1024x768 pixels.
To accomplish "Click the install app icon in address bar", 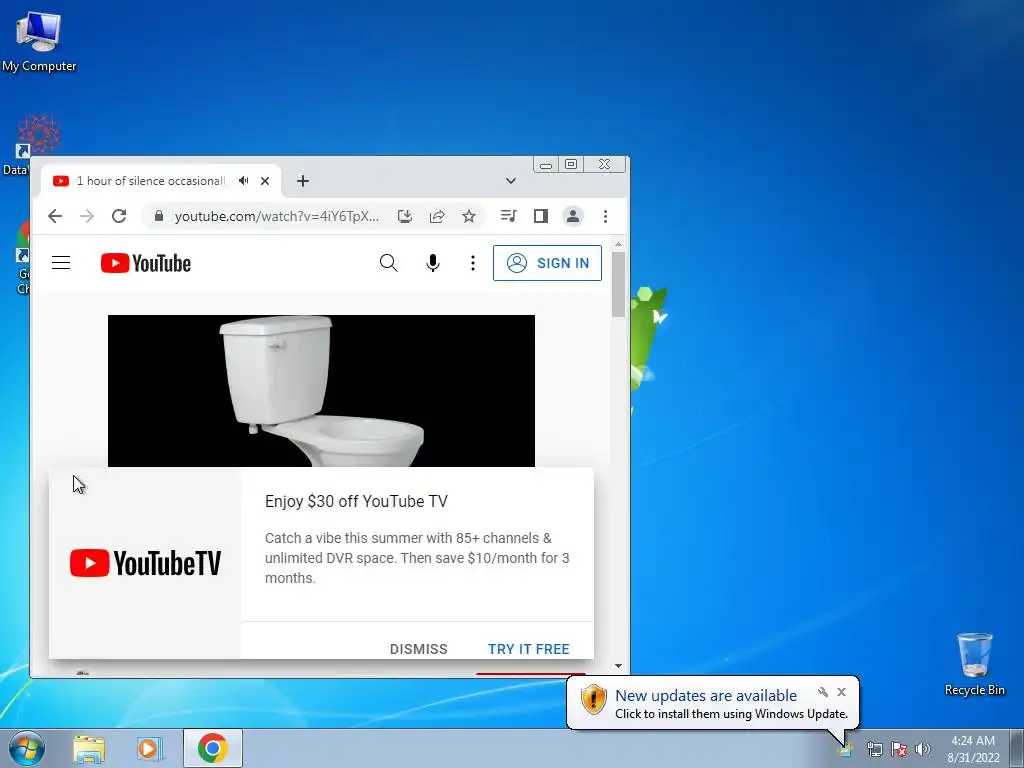I will tap(405, 216).
